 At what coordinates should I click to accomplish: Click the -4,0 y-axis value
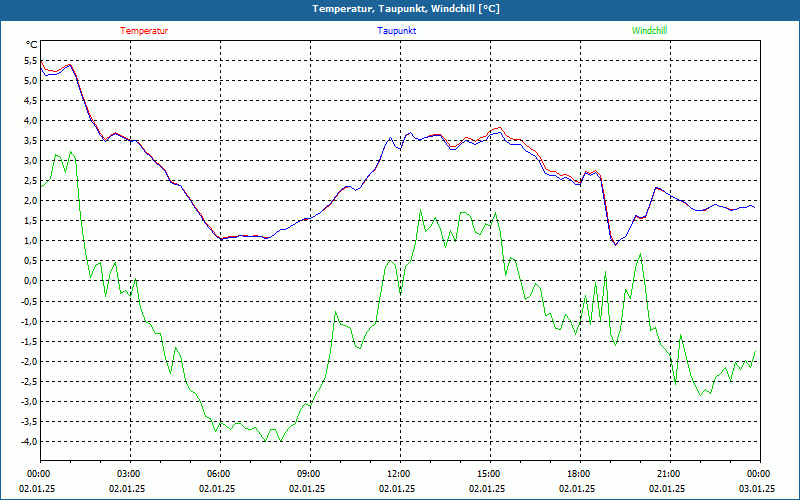click(30, 441)
